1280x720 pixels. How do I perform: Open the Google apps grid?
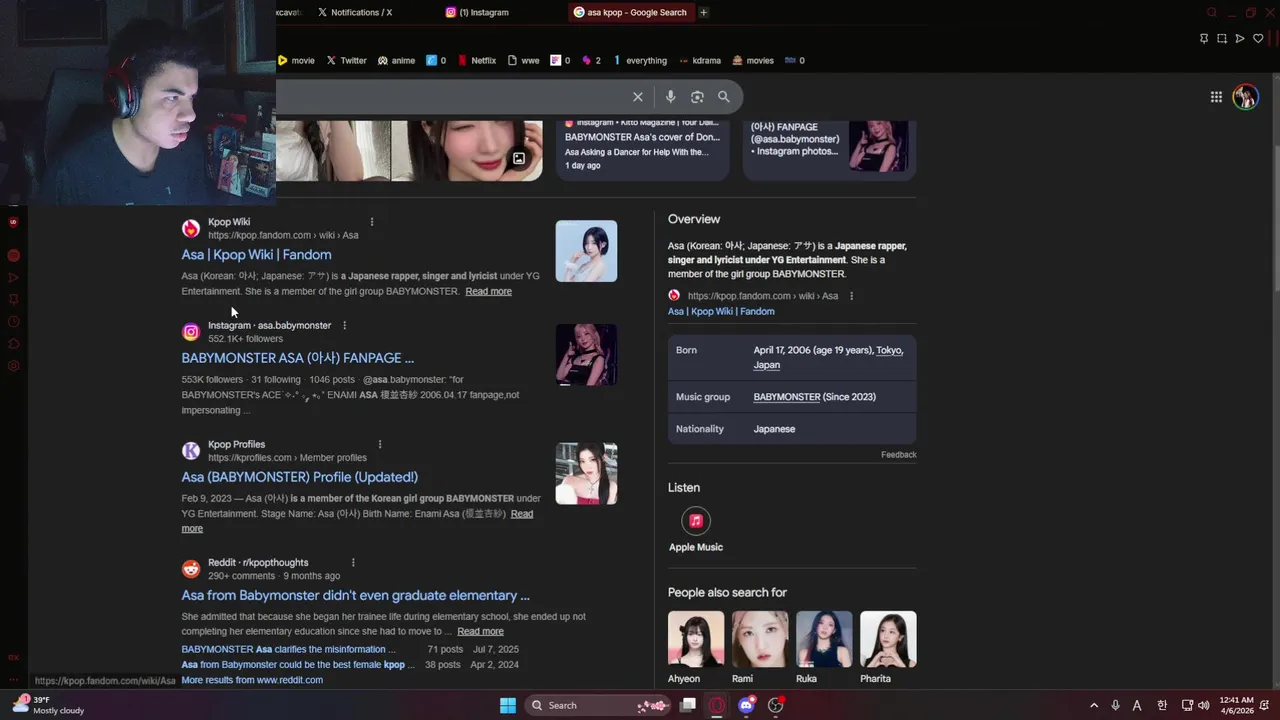(x=1216, y=97)
